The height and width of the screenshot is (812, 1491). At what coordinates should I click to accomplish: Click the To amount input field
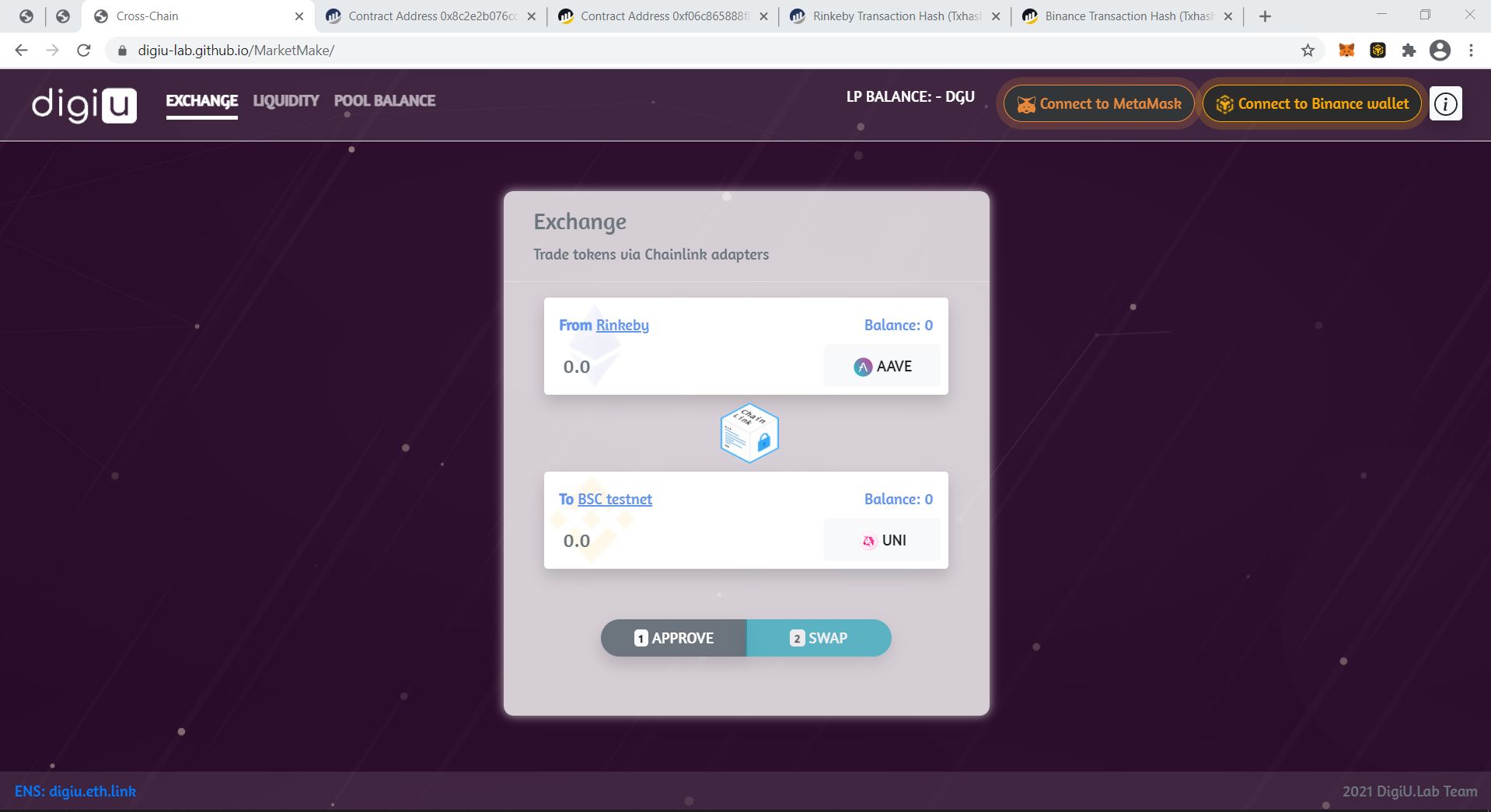pos(688,541)
